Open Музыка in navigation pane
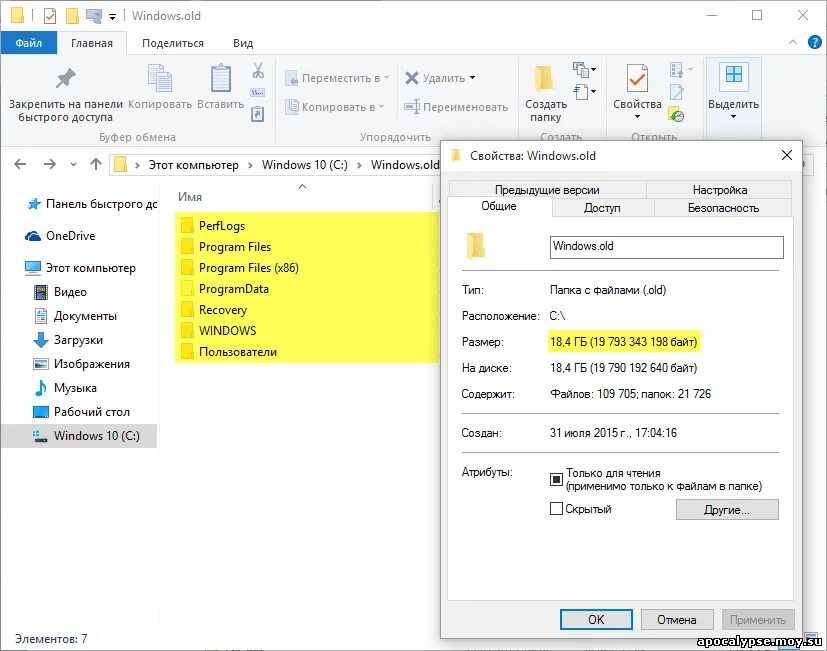 pyautogui.click(x=65, y=388)
